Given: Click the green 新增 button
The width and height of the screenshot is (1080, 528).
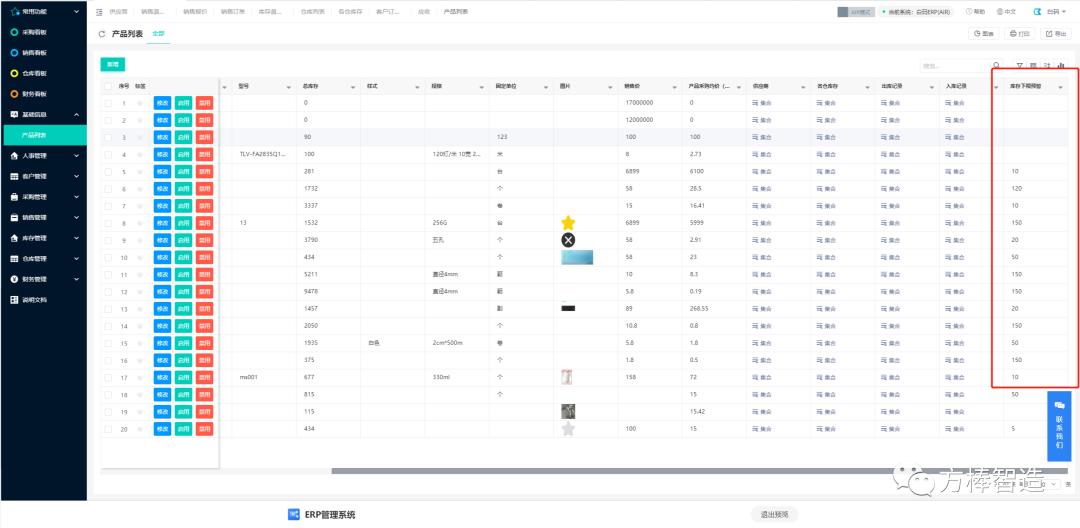Looking at the screenshot, I should (x=112, y=64).
